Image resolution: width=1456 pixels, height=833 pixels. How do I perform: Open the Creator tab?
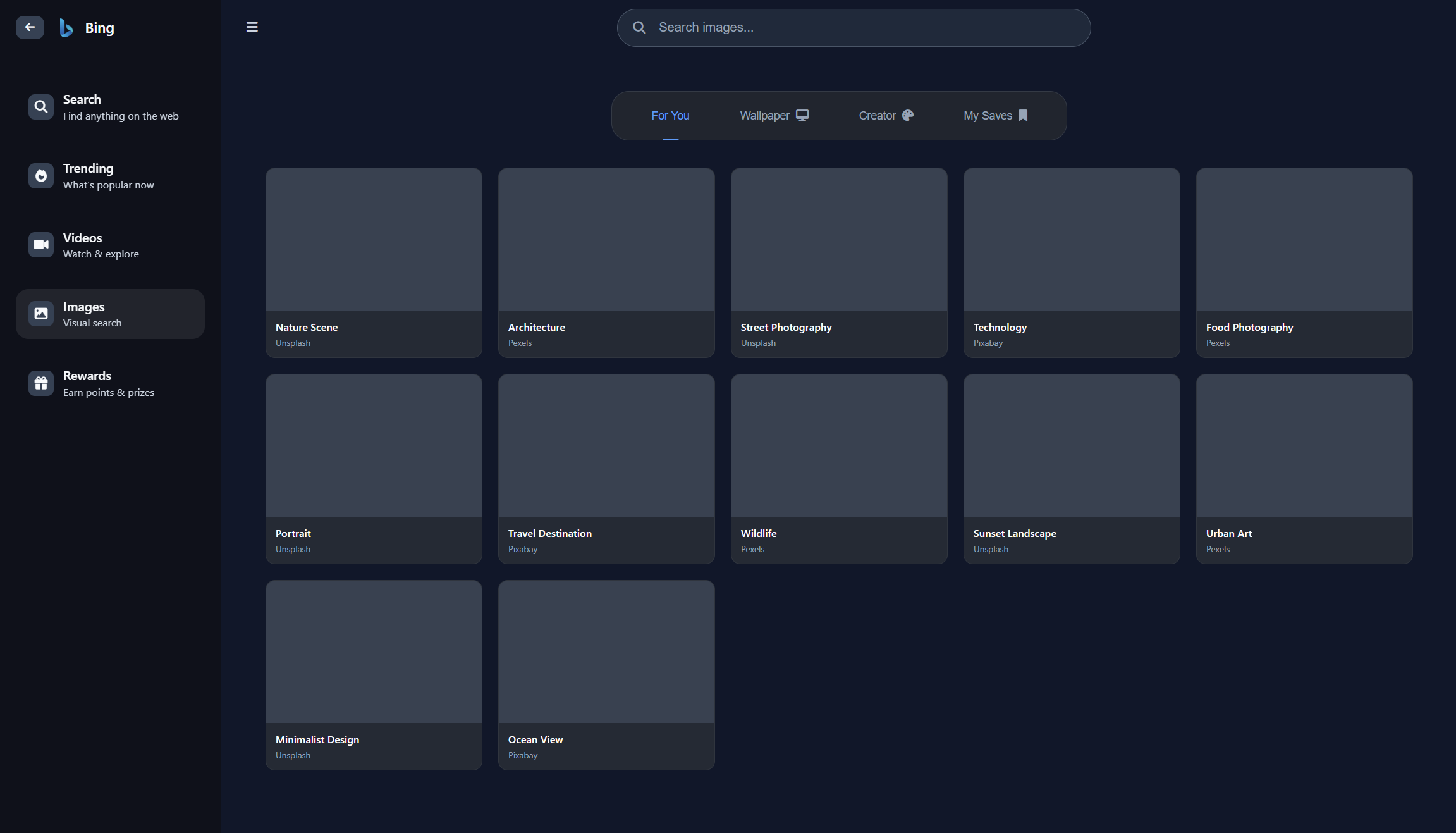pos(886,116)
